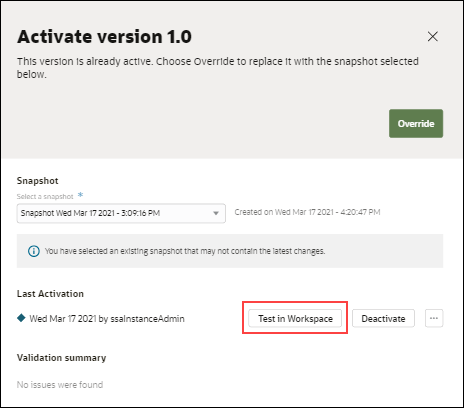
Task: Select the Snapshot Wed Mar 17 combo box
Action: pyautogui.click(x=121, y=213)
